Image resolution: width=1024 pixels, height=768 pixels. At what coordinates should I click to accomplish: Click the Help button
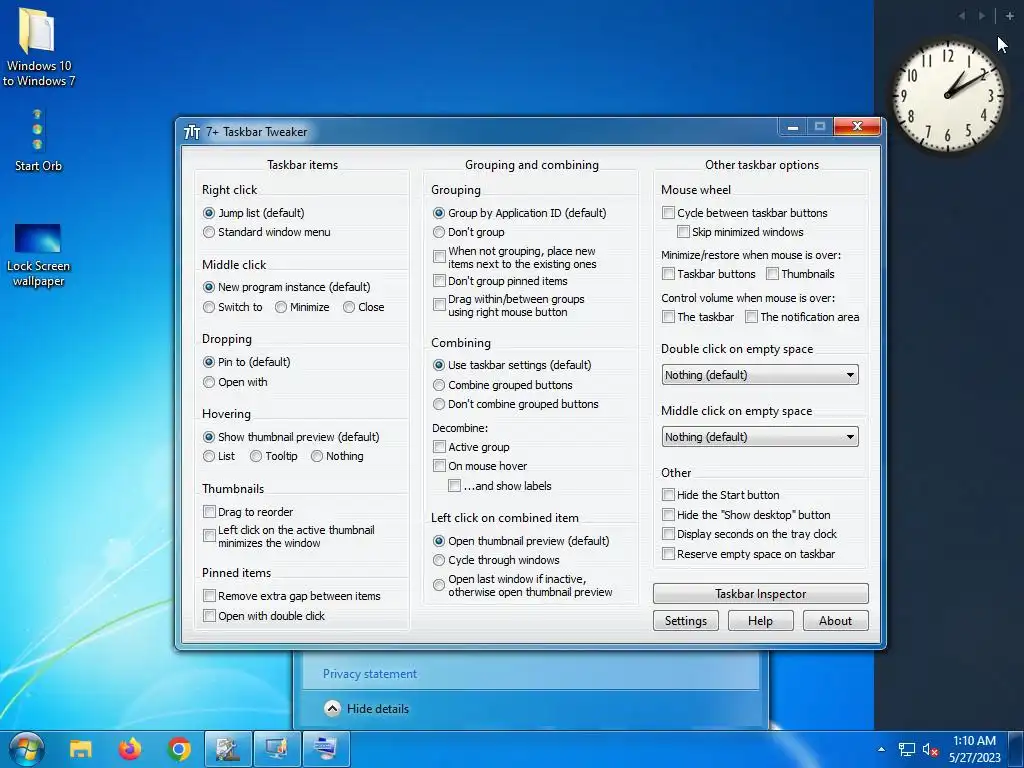coord(760,620)
